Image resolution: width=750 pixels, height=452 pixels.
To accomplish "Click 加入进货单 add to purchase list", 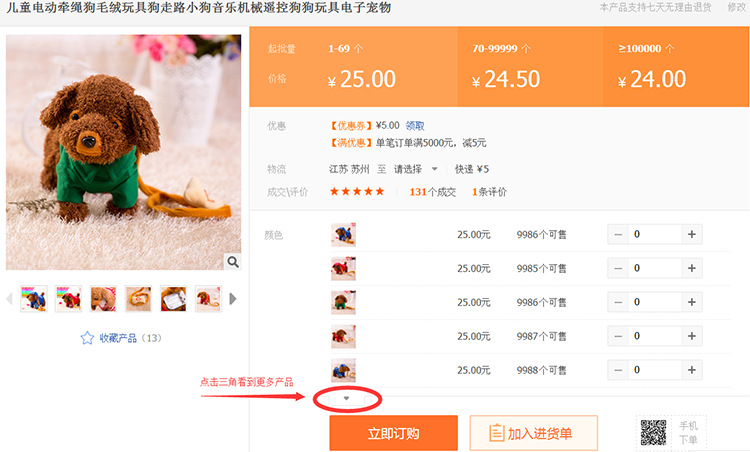I will click(x=534, y=433).
